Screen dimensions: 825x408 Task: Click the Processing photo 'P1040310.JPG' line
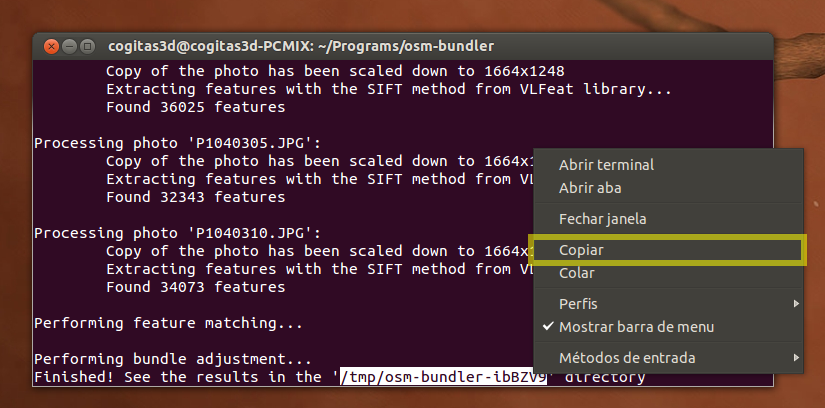click(177, 233)
